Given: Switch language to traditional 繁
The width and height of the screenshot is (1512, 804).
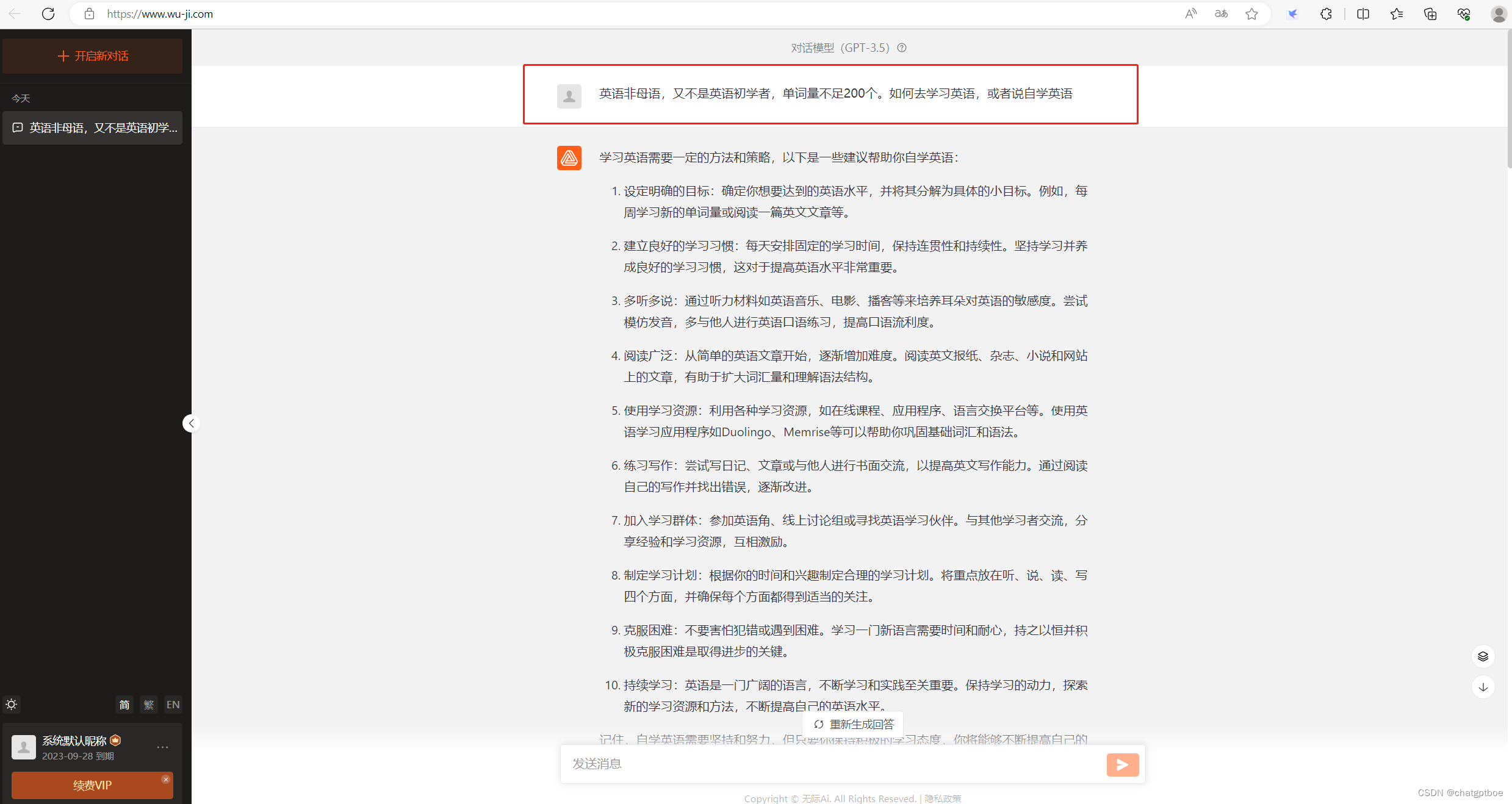Looking at the screenshot, I should [149, 705].
